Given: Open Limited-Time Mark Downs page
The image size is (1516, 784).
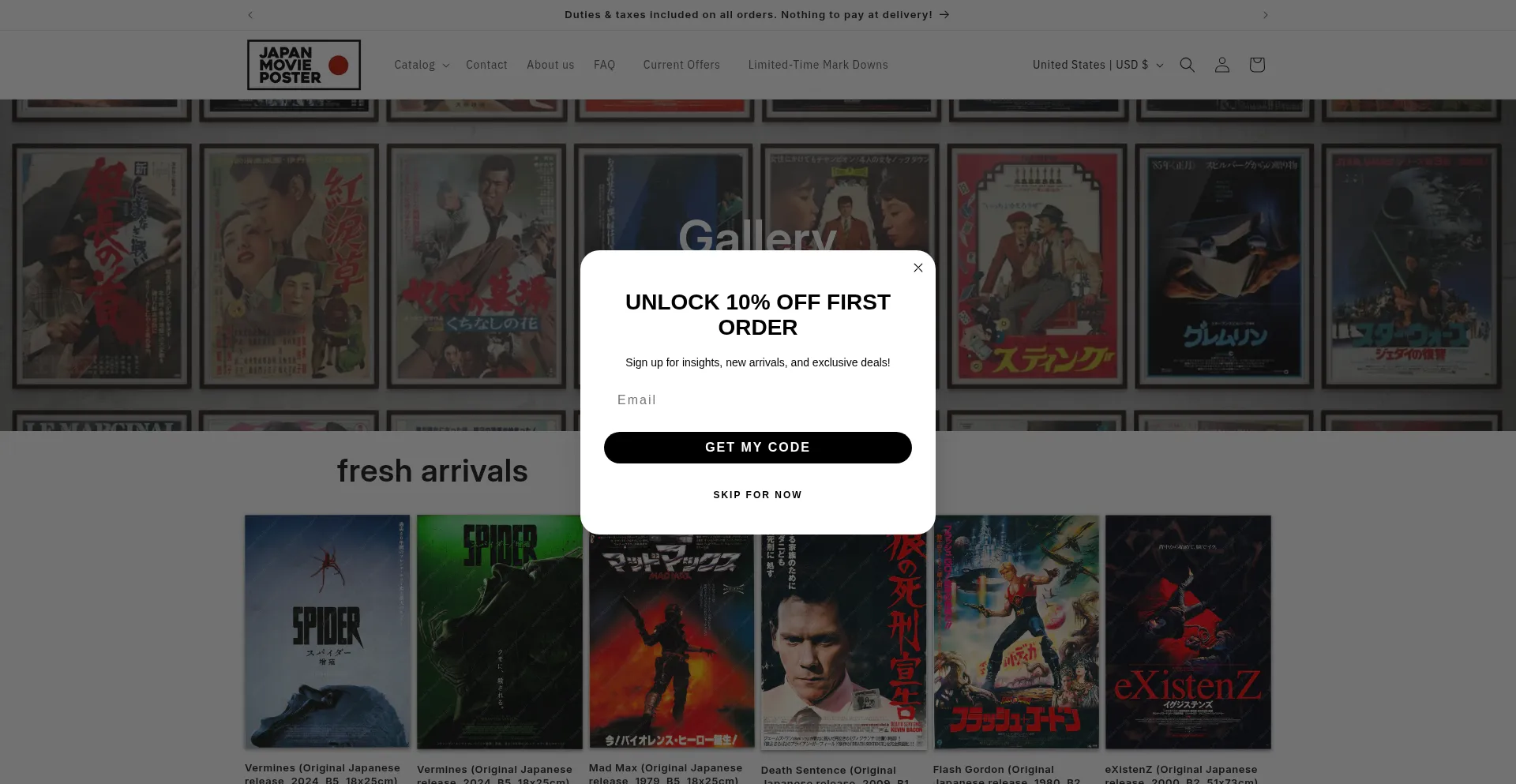Looking at the screenshot, I should coord(818,65).
